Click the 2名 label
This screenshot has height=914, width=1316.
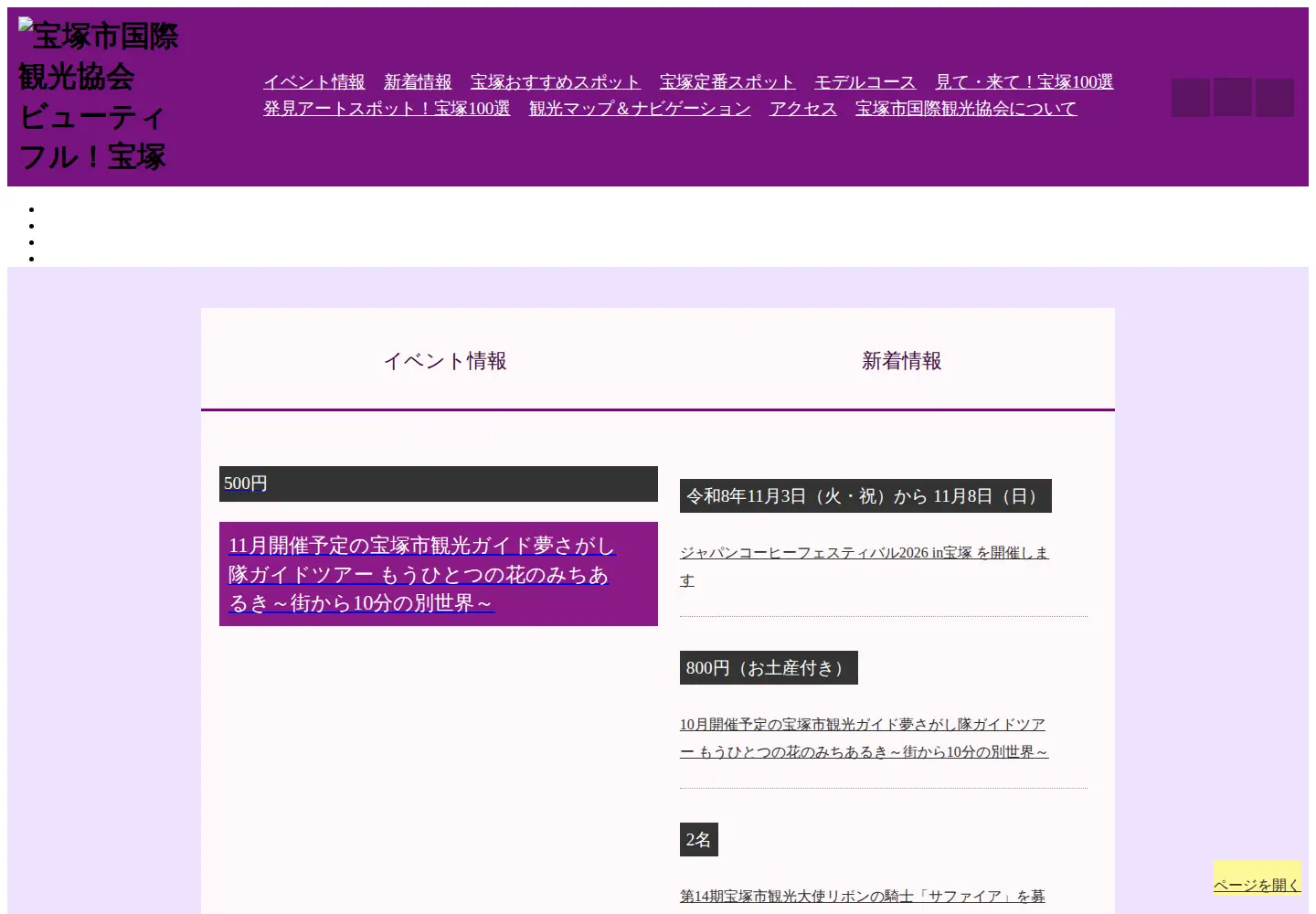pyautogui.click(x=699, y=839)
